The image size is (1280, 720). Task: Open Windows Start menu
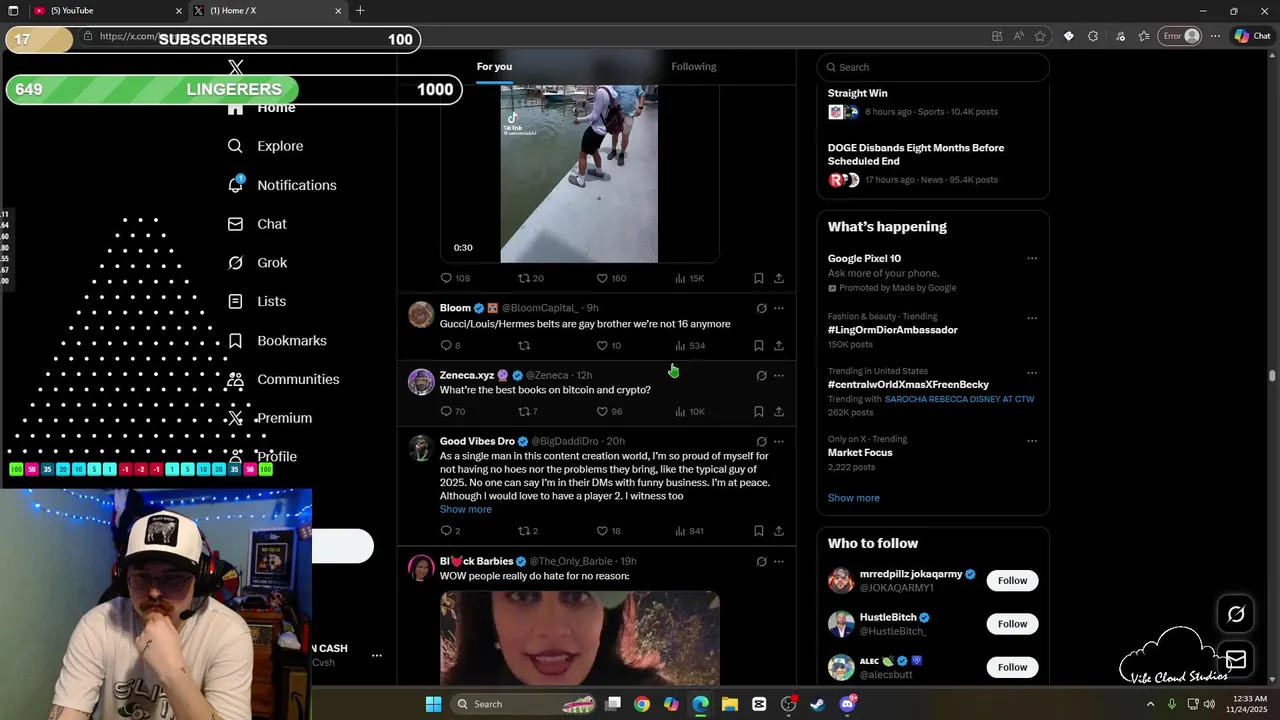[433, 704]
